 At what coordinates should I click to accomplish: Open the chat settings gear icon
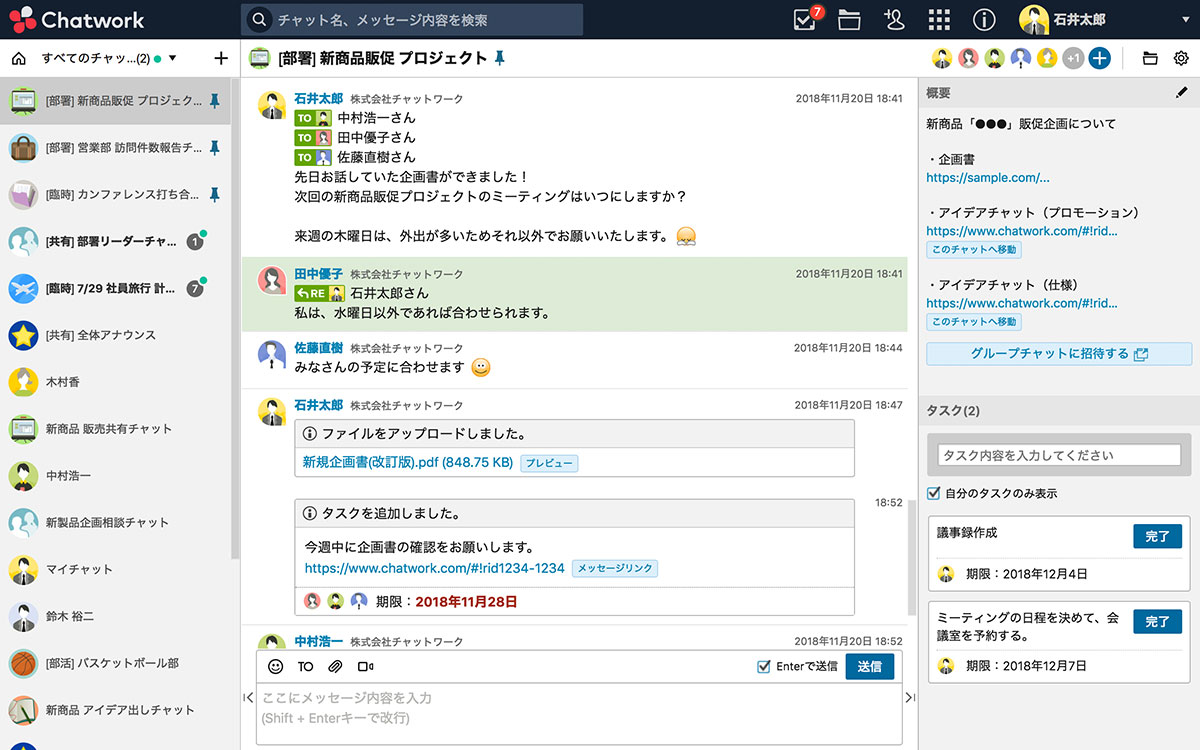click(x=1182, y=58)
